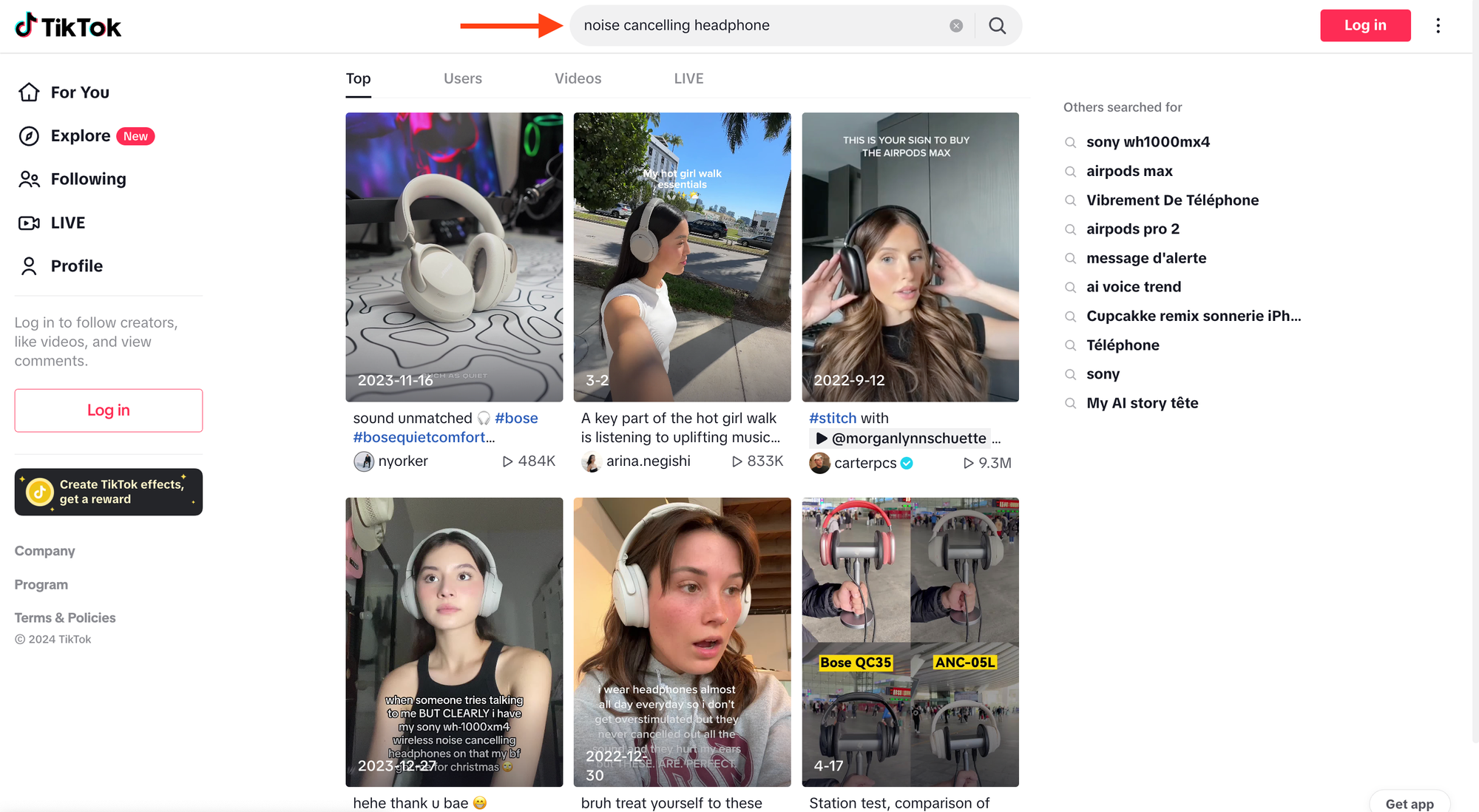Open the Explore page
1479x812 pixels.
(81, 136)
